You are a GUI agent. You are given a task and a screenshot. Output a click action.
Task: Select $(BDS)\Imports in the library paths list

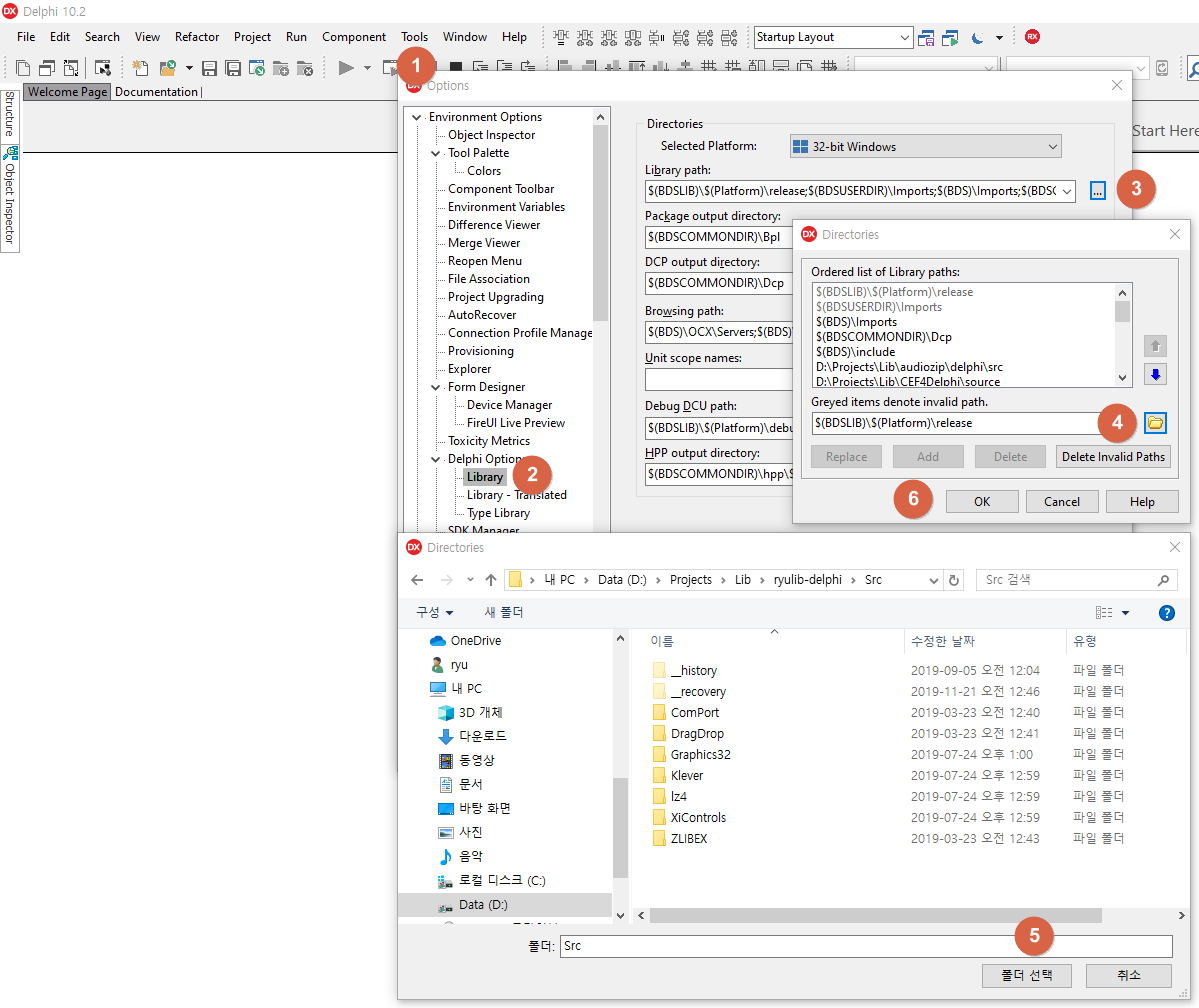[x=856, y=322]
